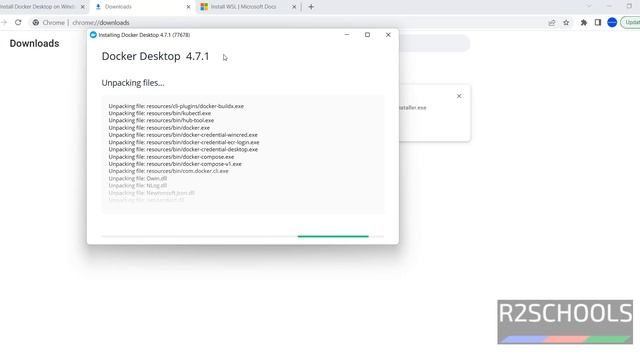
Task: Minimize the Chrome browser window
Action: (x=609, y=7)
